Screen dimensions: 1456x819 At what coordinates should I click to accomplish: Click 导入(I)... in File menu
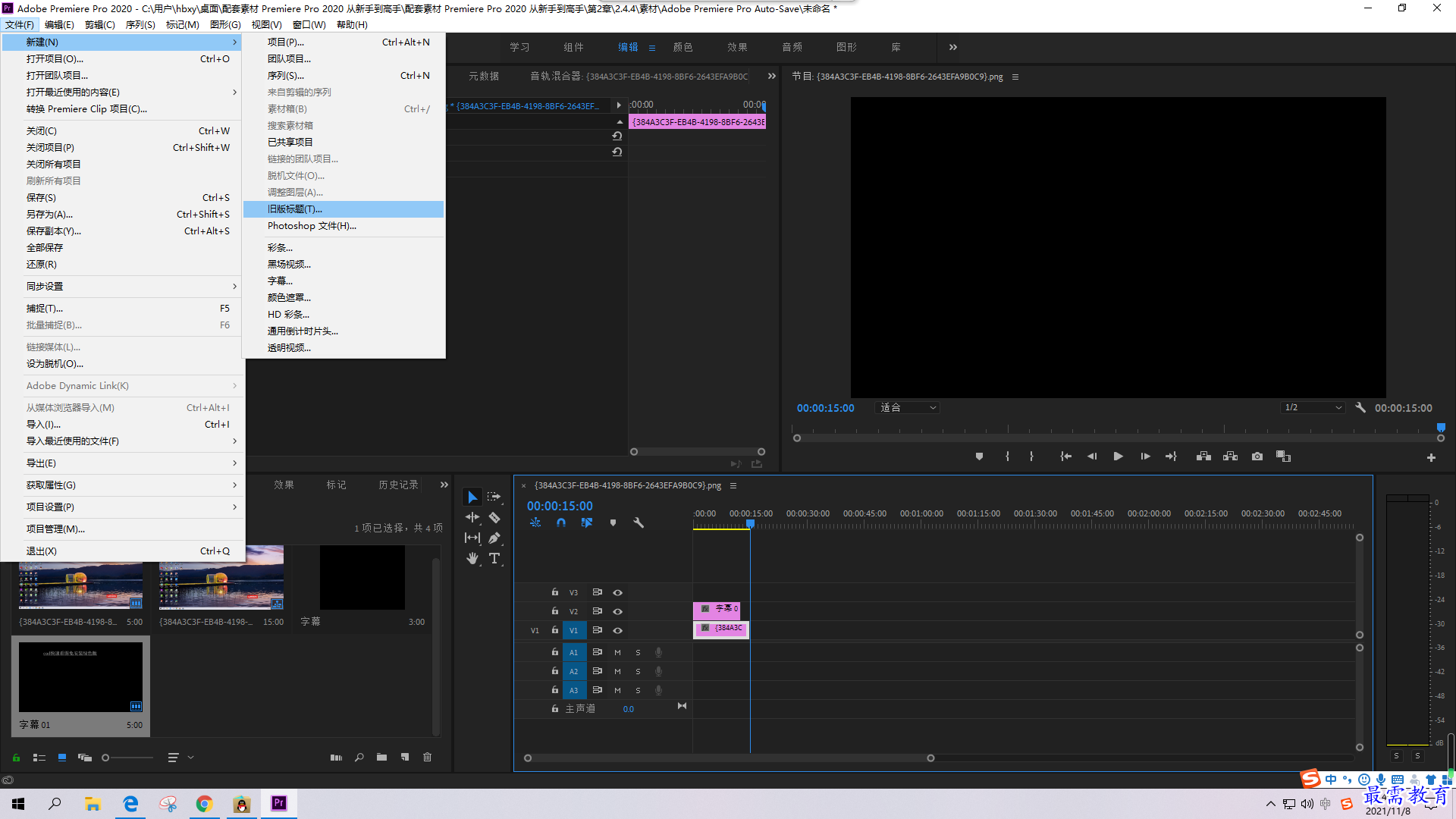(x=122, y=424)
